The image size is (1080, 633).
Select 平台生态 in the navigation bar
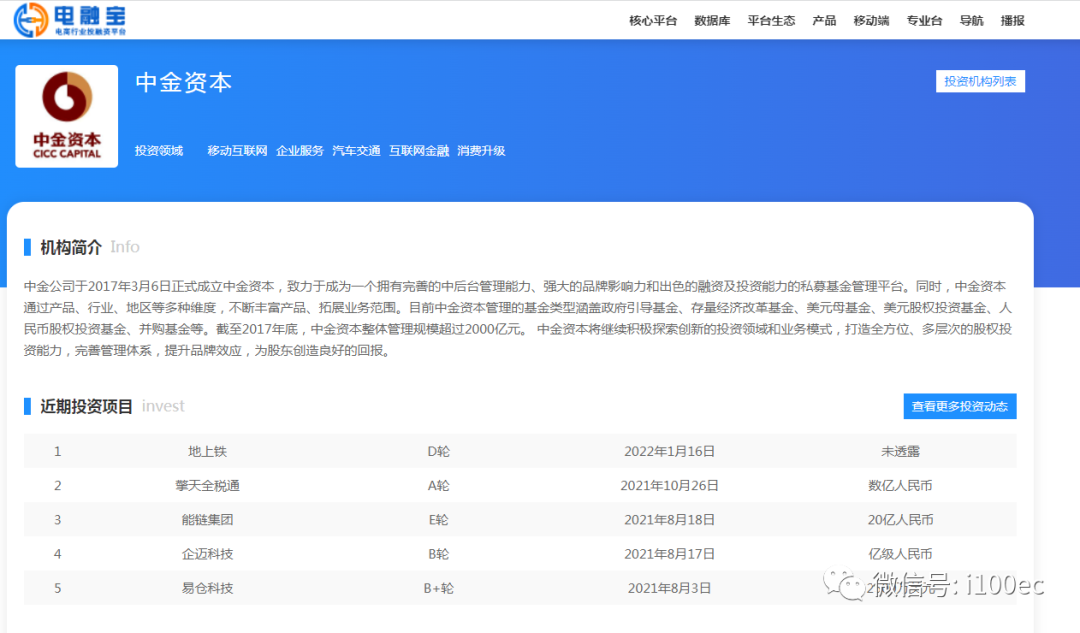(771, 21)
